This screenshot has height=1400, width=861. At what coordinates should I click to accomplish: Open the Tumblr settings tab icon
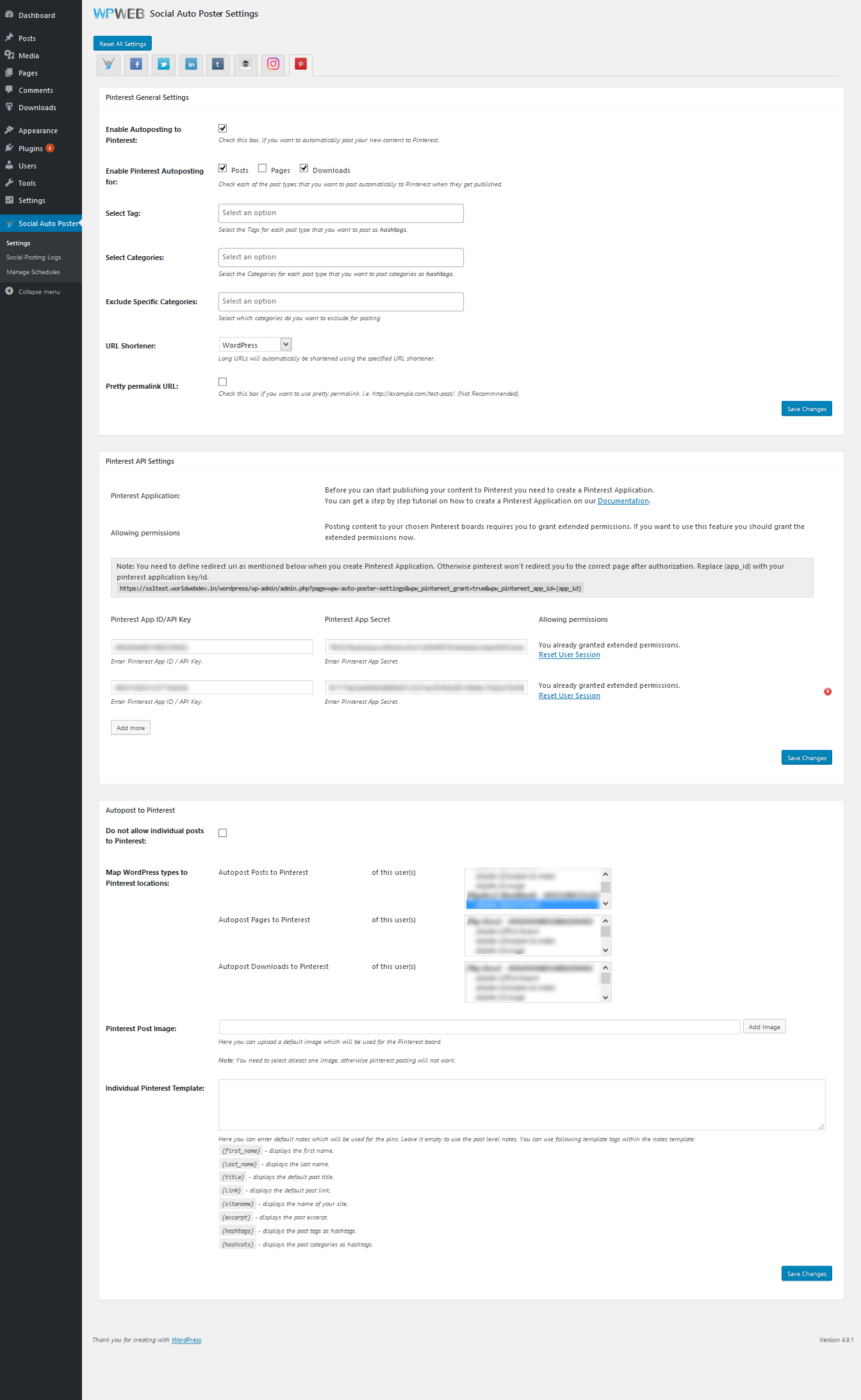click(x=218, y=64)
